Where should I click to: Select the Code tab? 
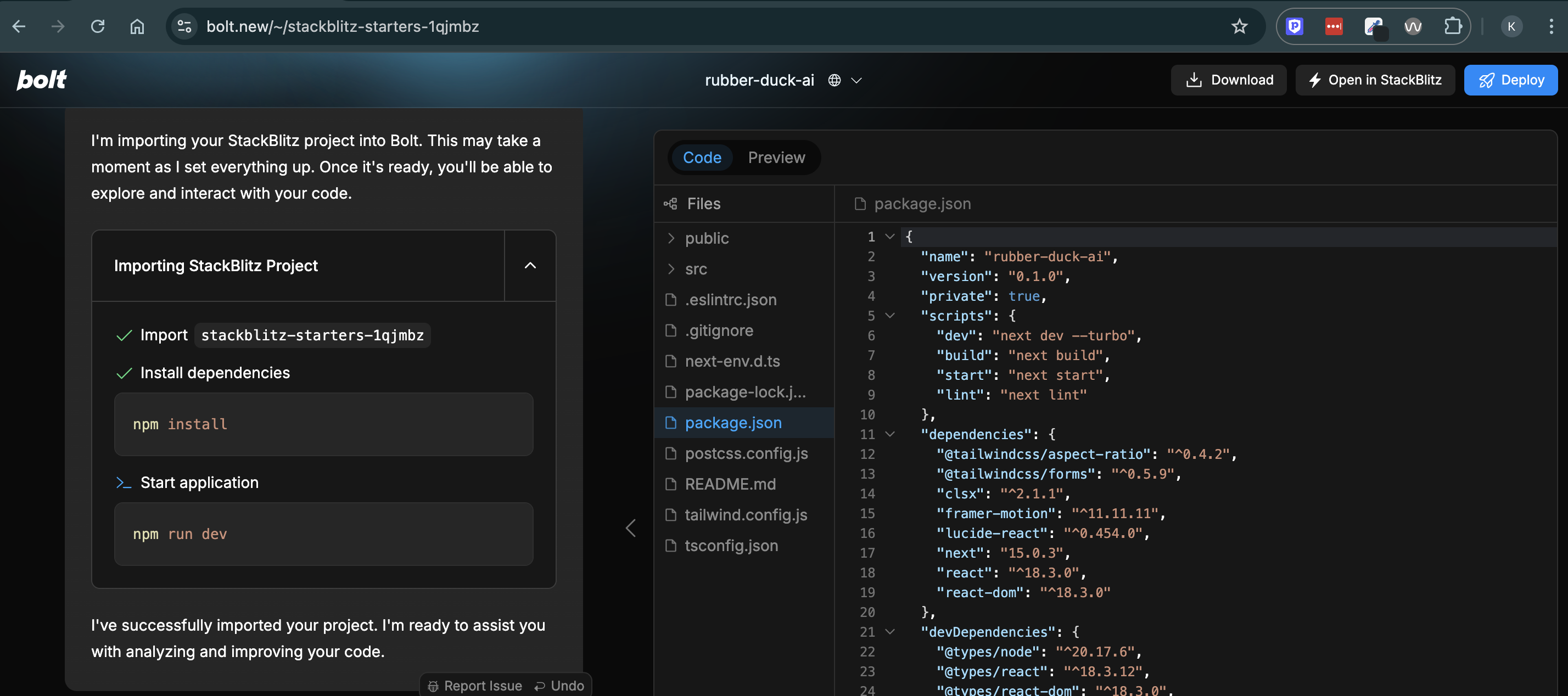pos(702,157)
